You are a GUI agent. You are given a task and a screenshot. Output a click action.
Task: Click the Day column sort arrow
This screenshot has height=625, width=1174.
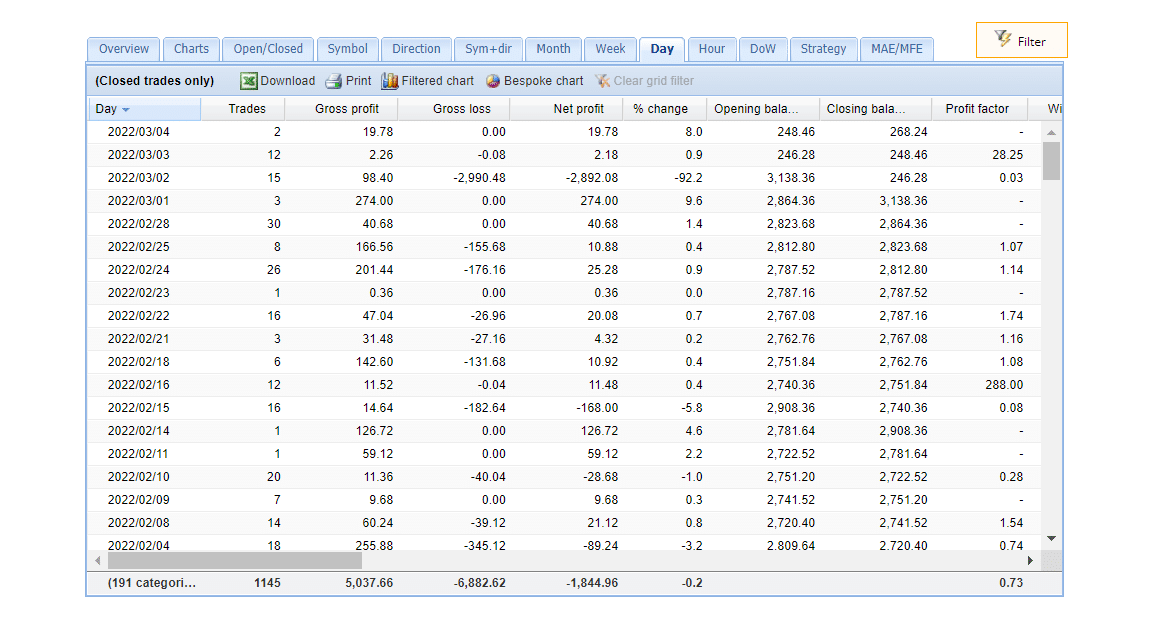[126, 110]
